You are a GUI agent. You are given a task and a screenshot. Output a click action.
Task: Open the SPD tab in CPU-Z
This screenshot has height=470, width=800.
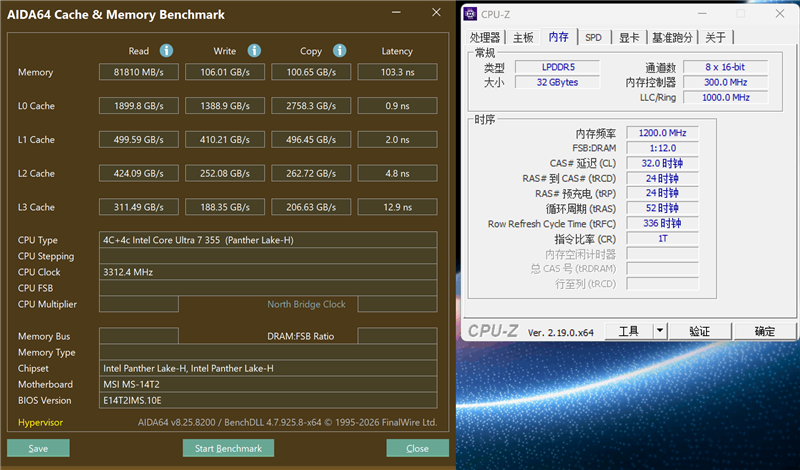tap(593, 37)
